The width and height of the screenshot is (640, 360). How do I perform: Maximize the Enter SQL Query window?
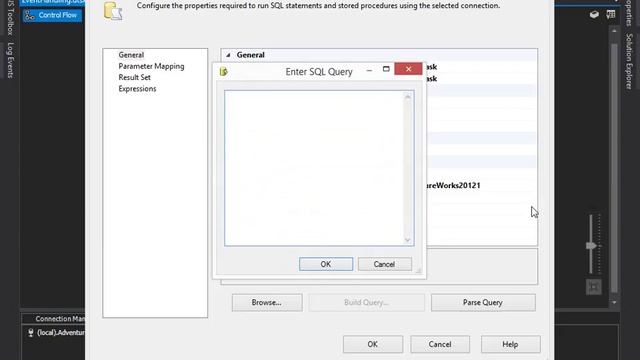(386, 69)
